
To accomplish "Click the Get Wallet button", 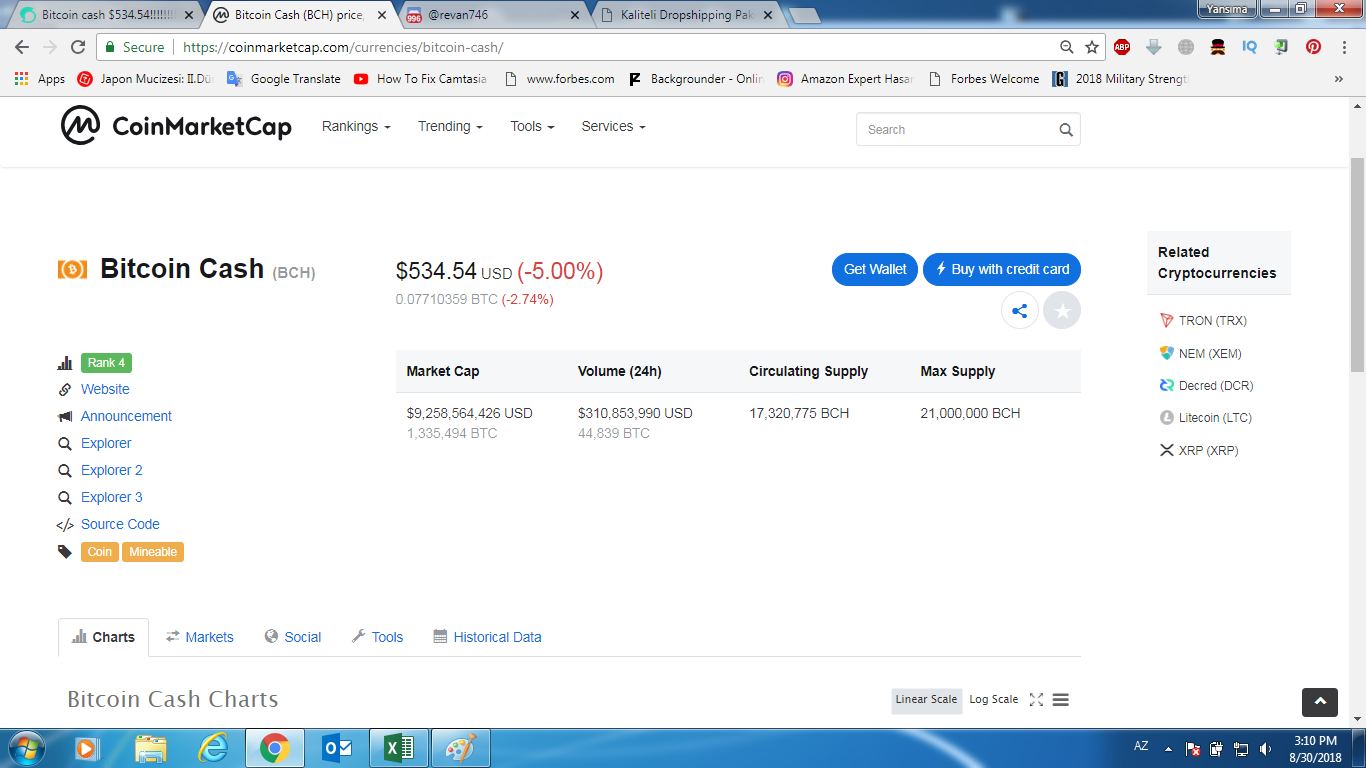I will pos(875,269).
